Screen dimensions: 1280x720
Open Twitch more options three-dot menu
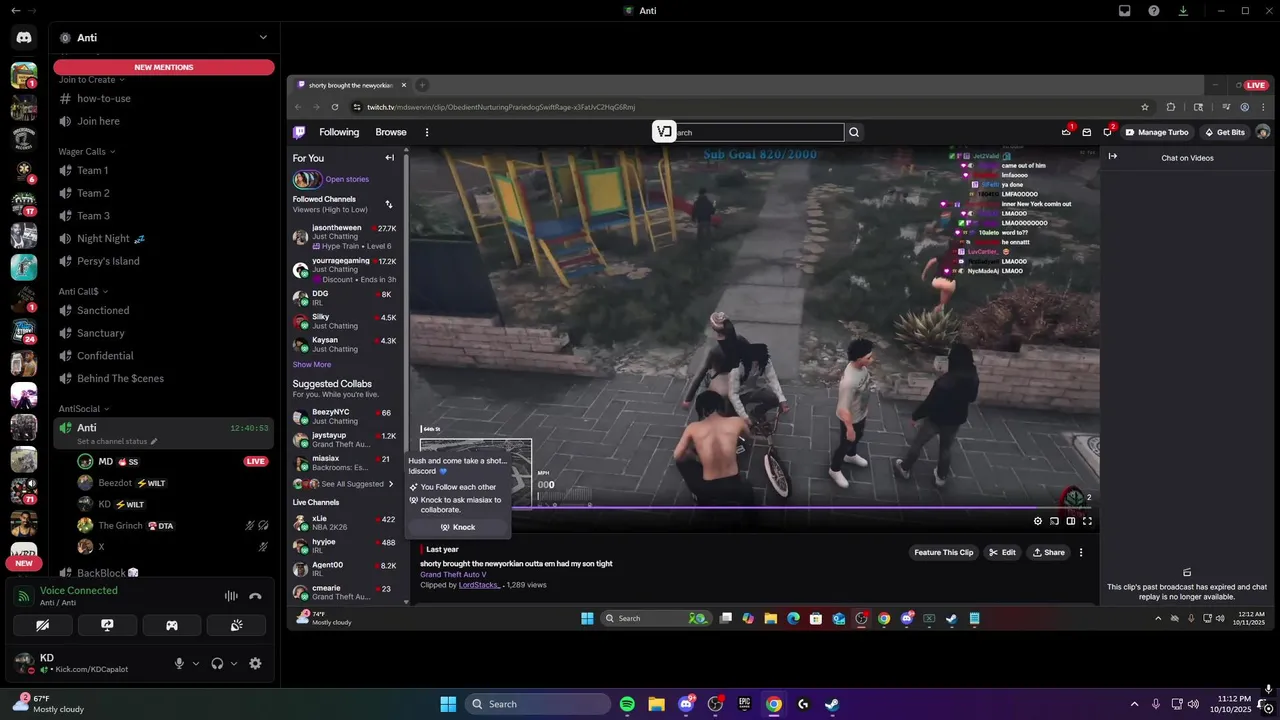coord(427,132)
